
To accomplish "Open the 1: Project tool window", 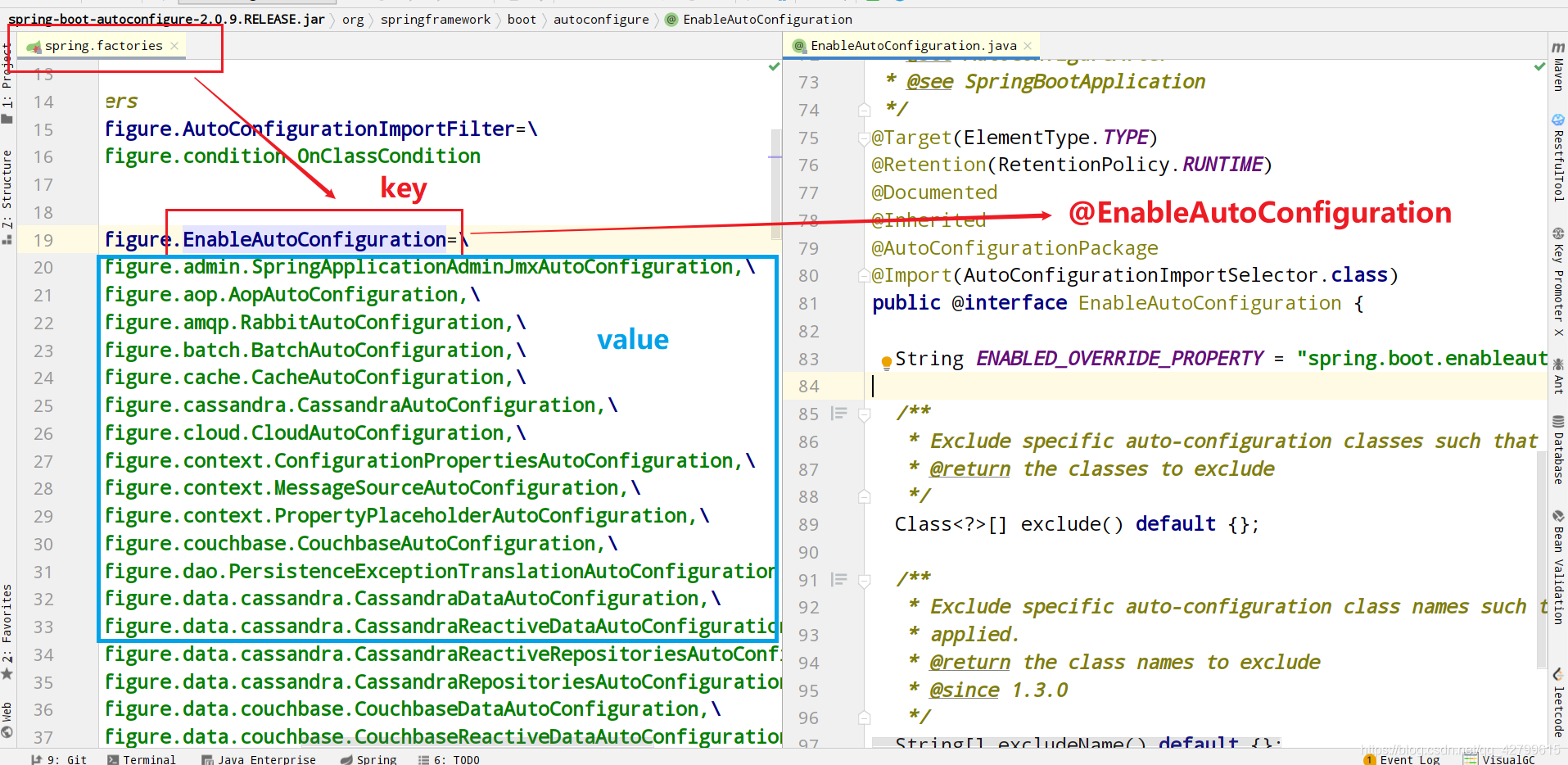I will coord(7,83).
